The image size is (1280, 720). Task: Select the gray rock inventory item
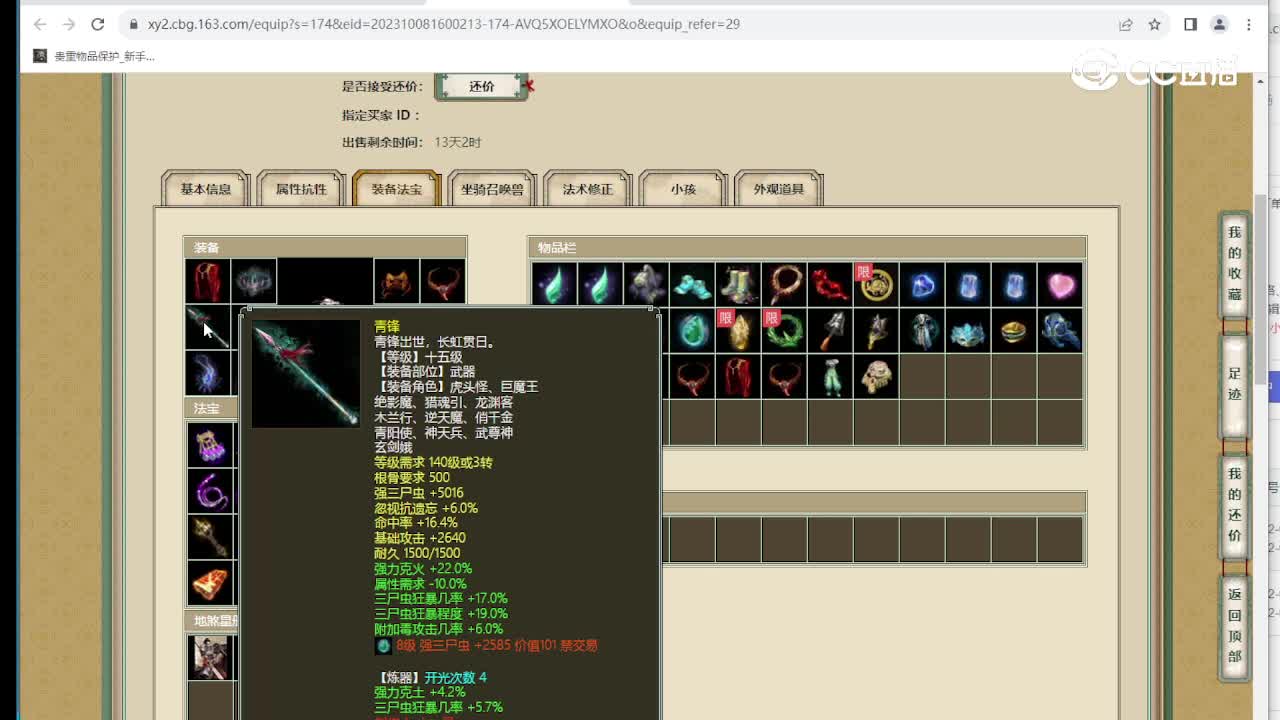pos(645,284)
